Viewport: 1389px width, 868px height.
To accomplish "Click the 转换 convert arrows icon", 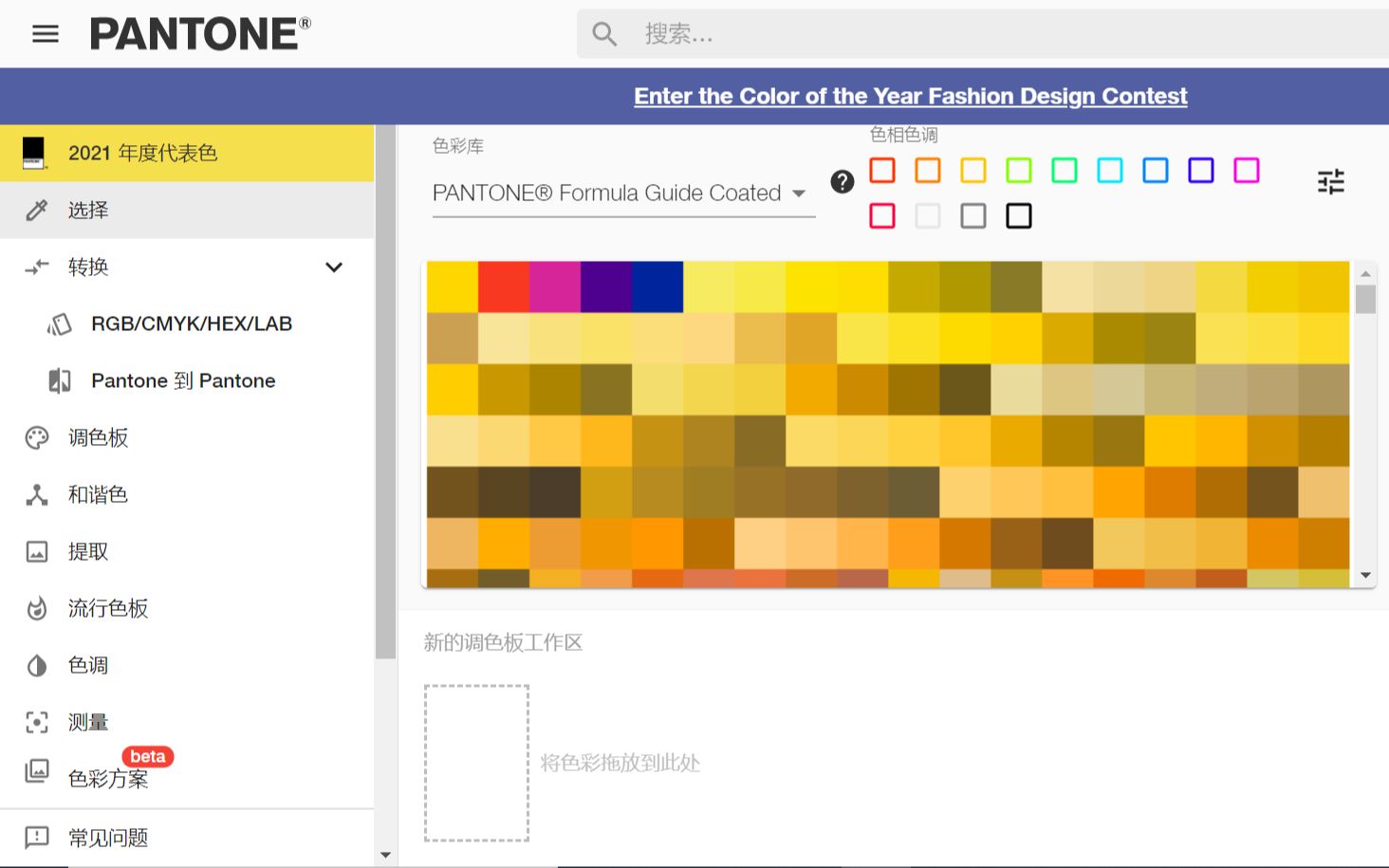I will pos(36,268).
